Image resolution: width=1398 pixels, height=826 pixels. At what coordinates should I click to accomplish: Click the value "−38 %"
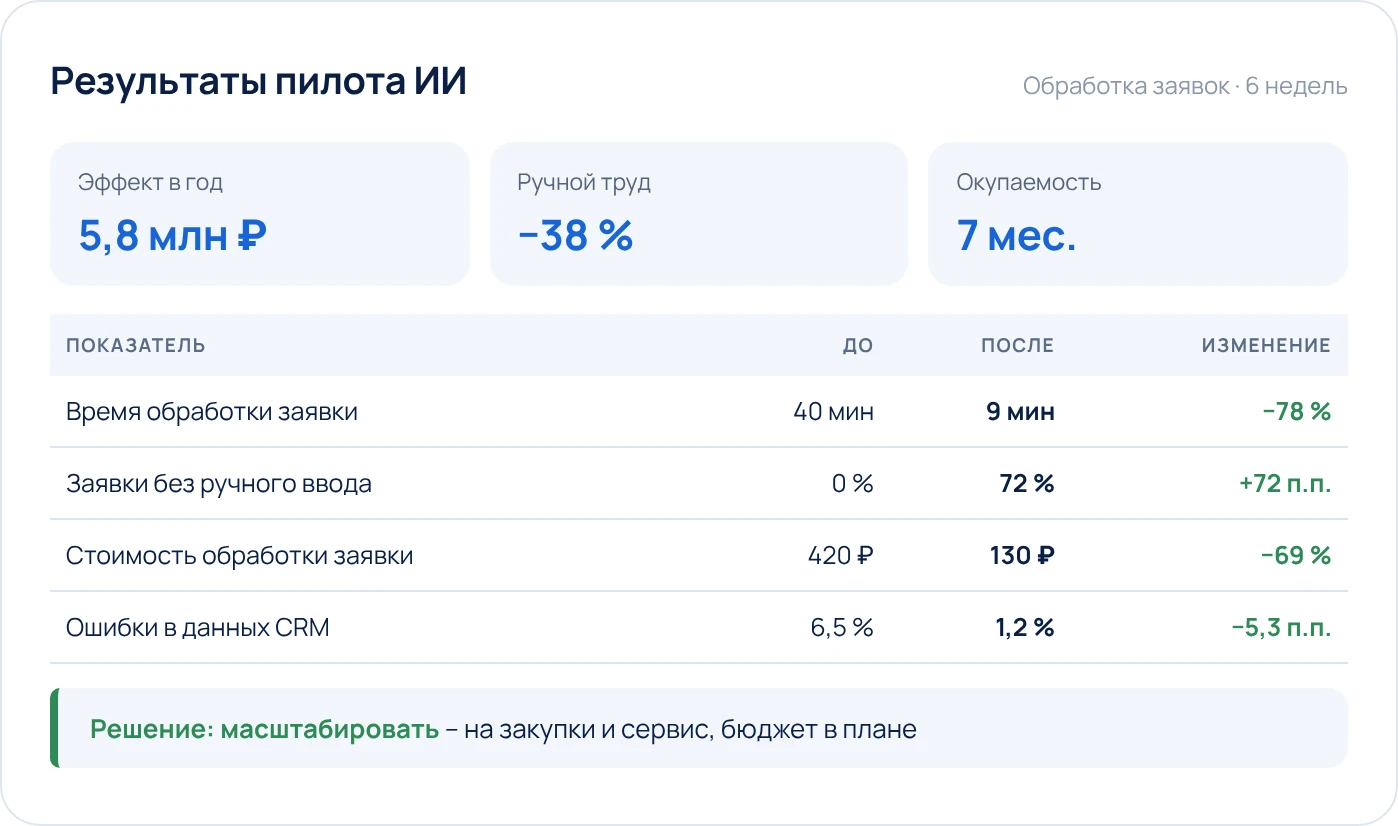[575, 237]
